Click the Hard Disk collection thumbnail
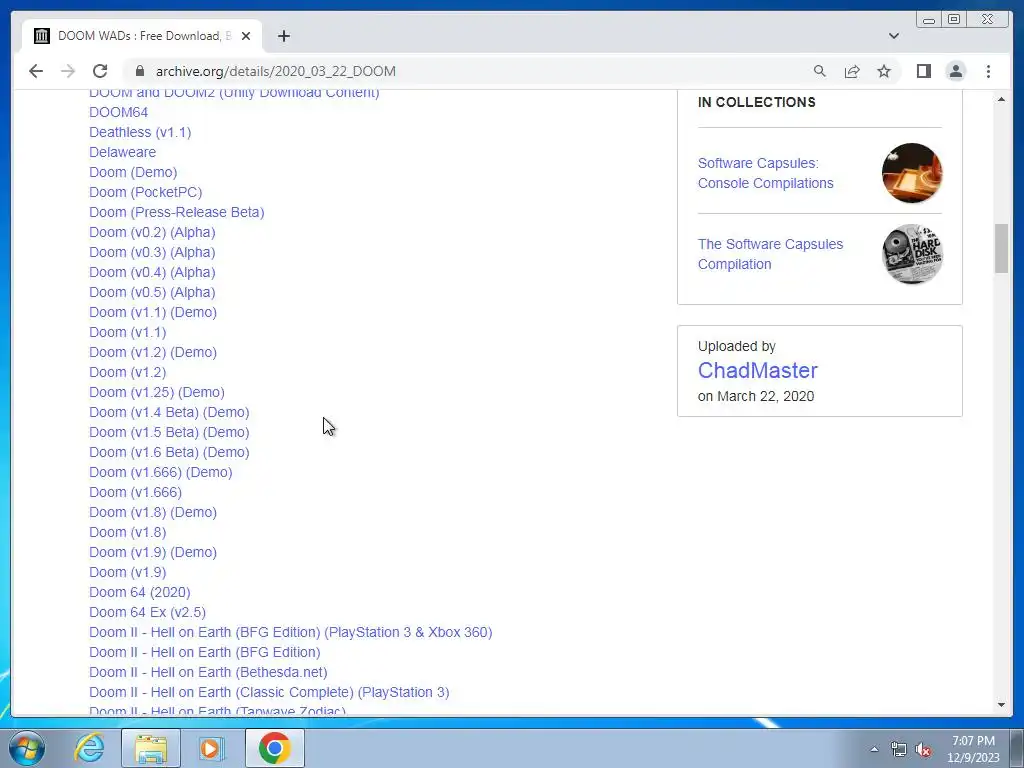 pyautogui.click(x=912, y=254)
